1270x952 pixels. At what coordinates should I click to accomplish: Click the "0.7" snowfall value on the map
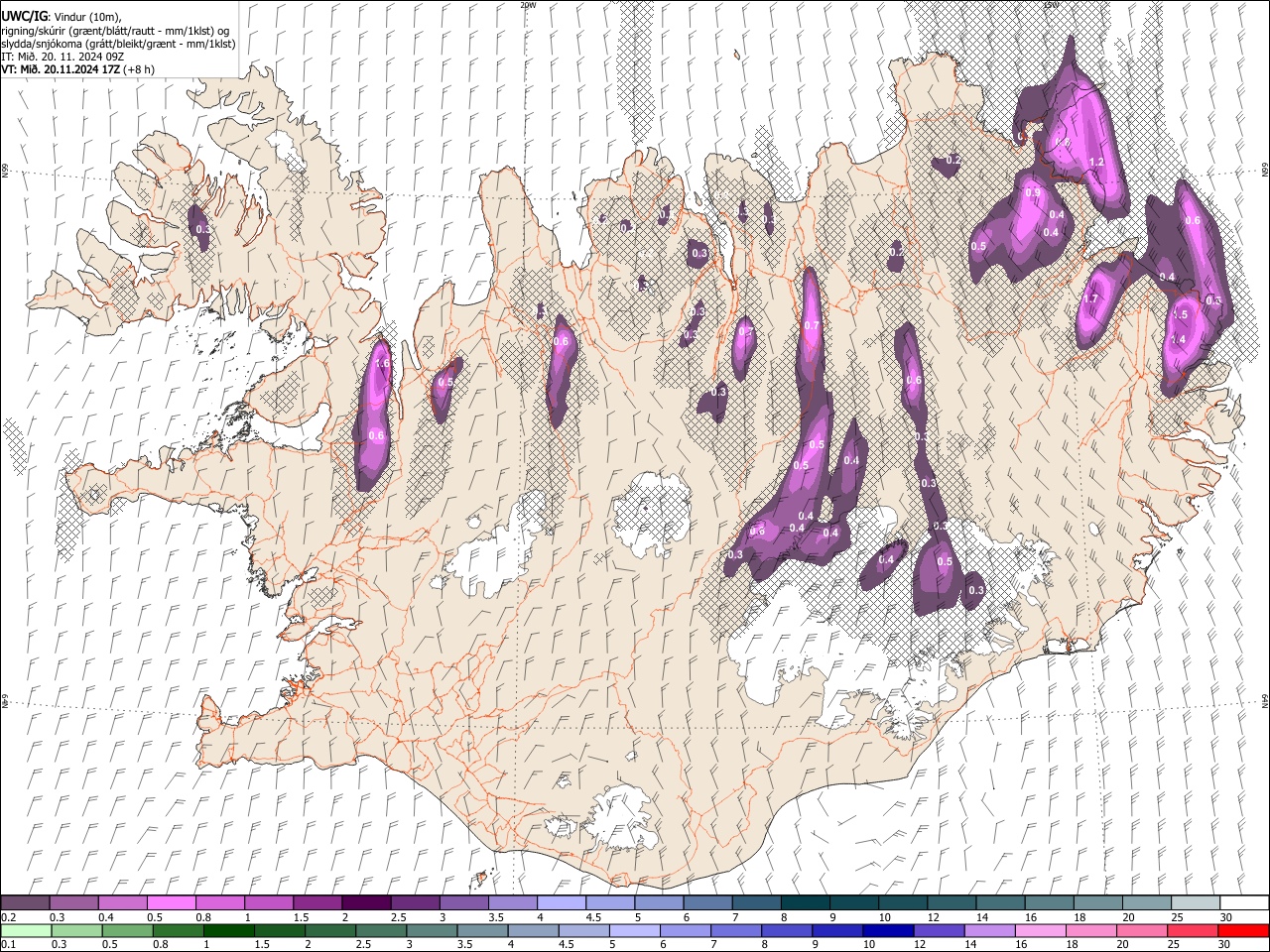tap(812, 326)
